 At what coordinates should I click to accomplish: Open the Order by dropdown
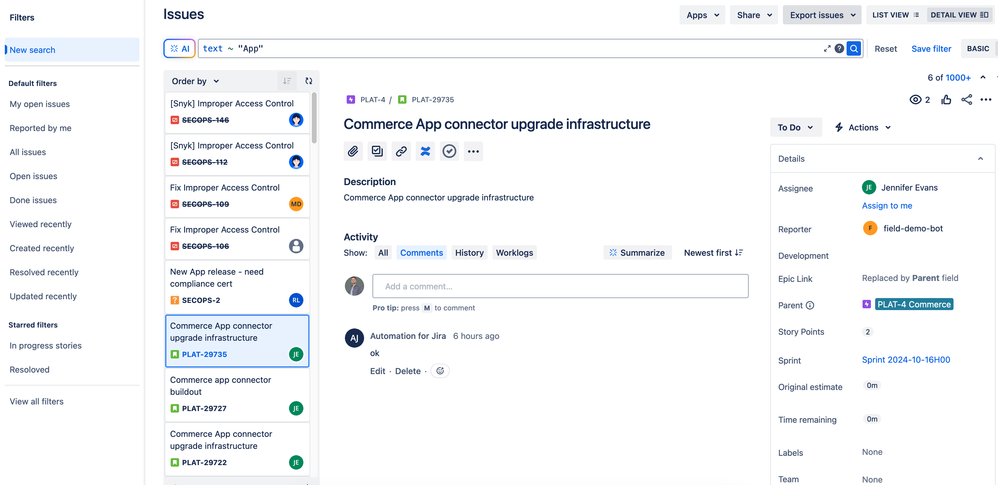[195, 81]
